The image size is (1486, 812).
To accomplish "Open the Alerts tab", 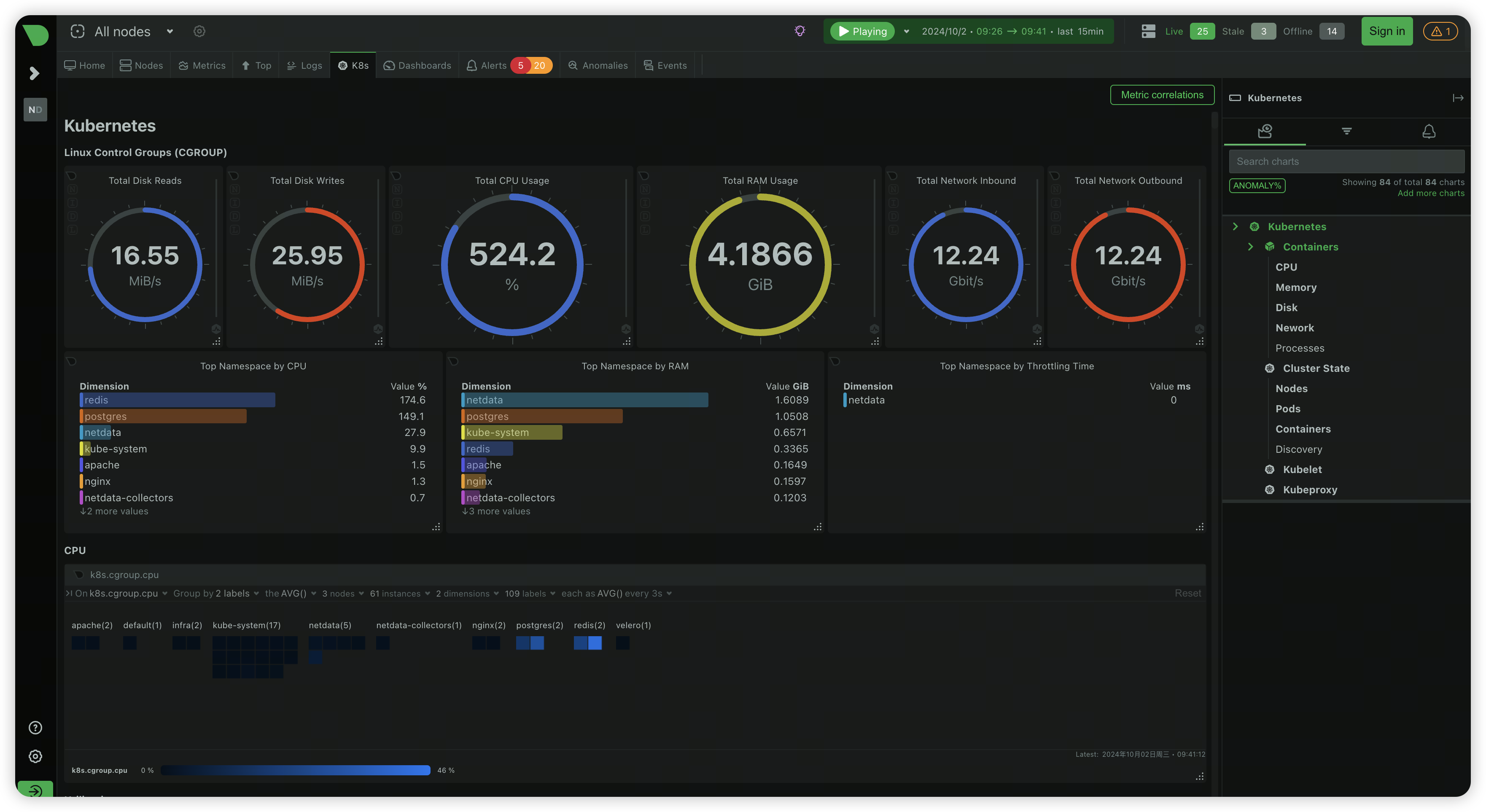I will point(509,65).
